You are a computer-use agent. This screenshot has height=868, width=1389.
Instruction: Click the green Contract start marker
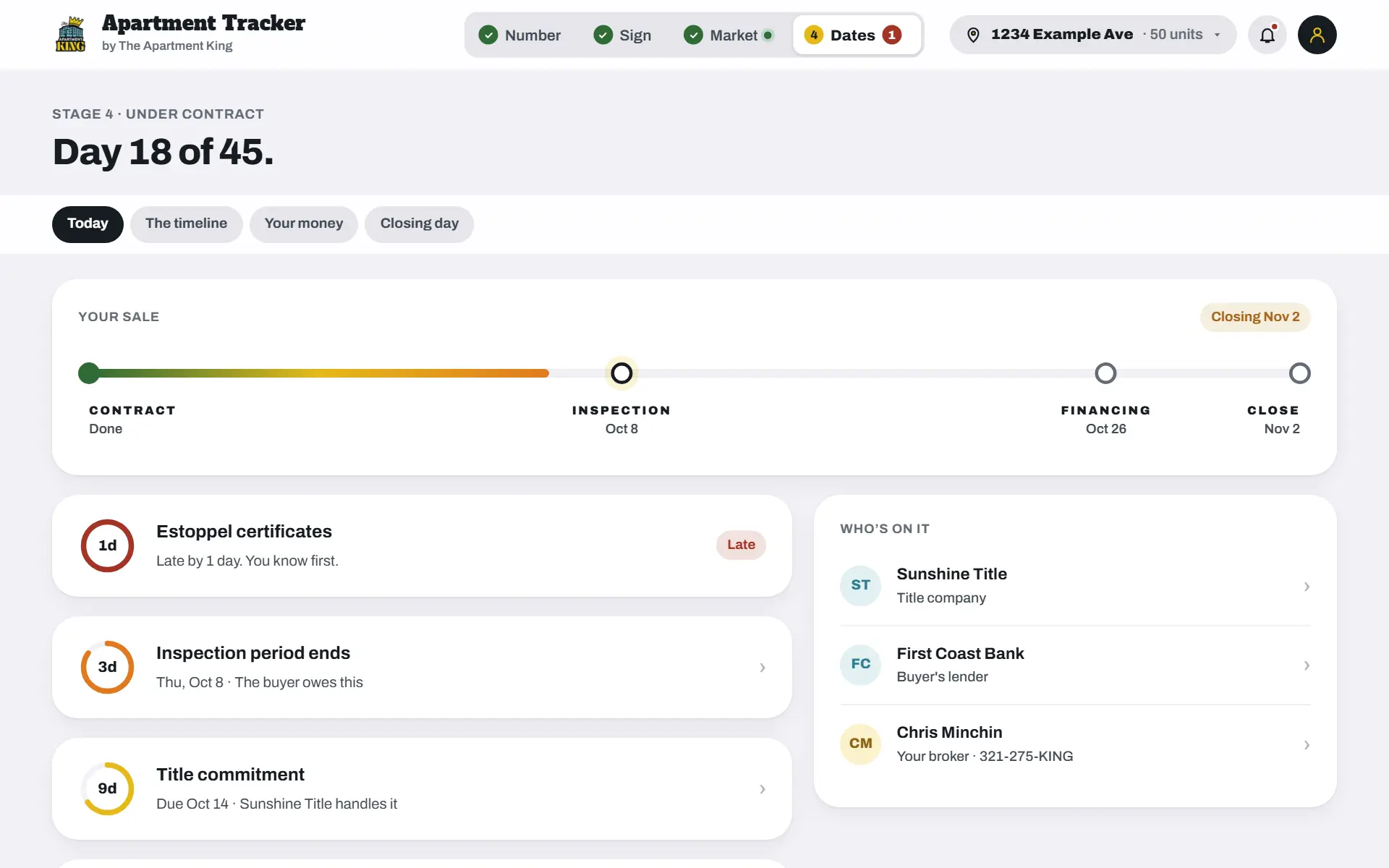tap(89, 373)
